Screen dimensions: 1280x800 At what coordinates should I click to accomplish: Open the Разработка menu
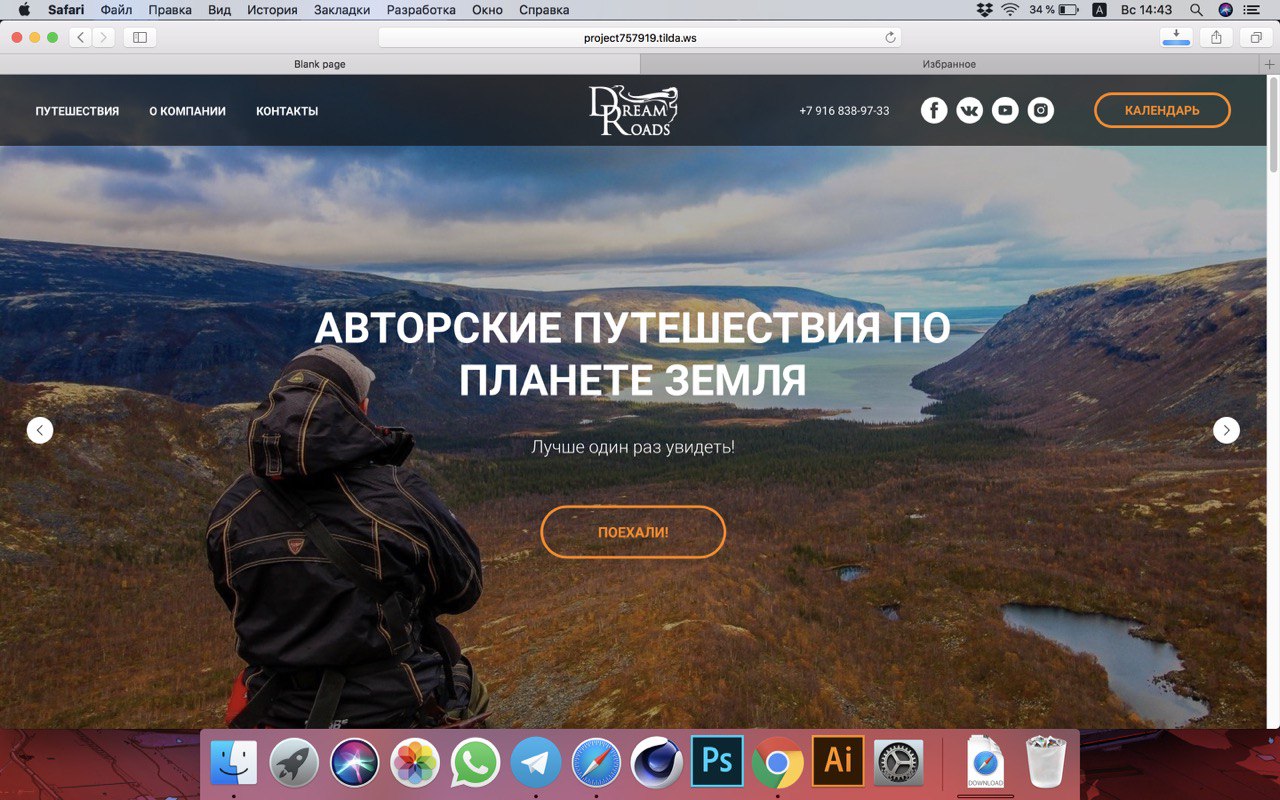coord(420,10)
